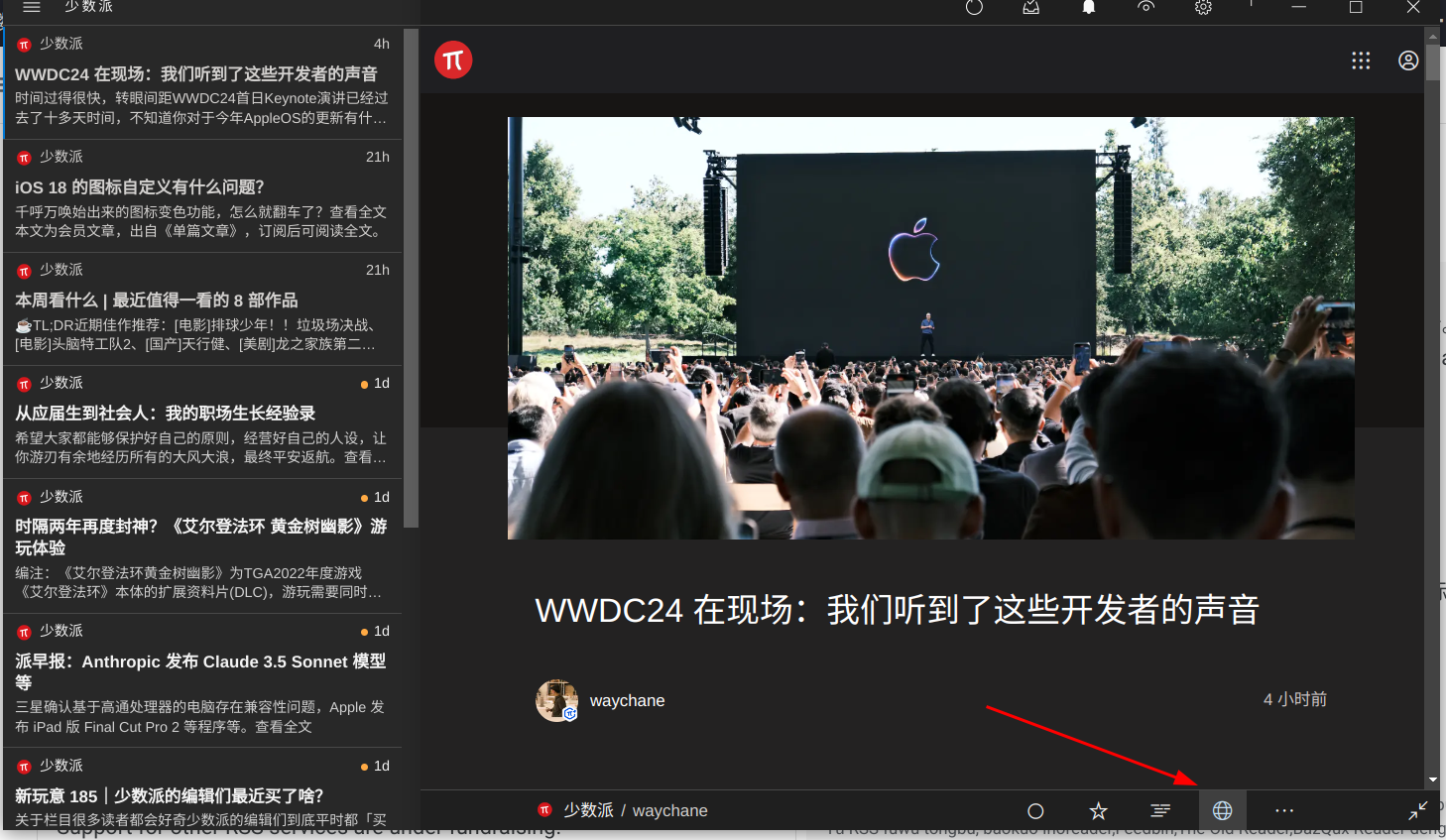Open the 艾尔登法环 黄金树幽影 游玩体验 article
Viewport: 1446px width, 840px height.
202,546
